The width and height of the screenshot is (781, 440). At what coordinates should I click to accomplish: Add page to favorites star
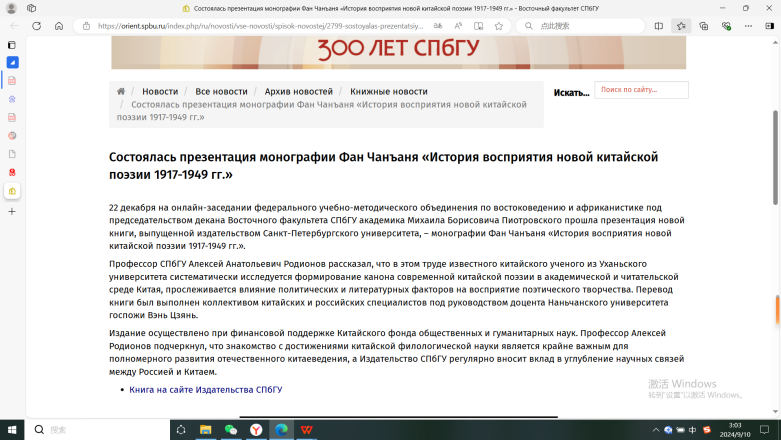coord(499,26)
